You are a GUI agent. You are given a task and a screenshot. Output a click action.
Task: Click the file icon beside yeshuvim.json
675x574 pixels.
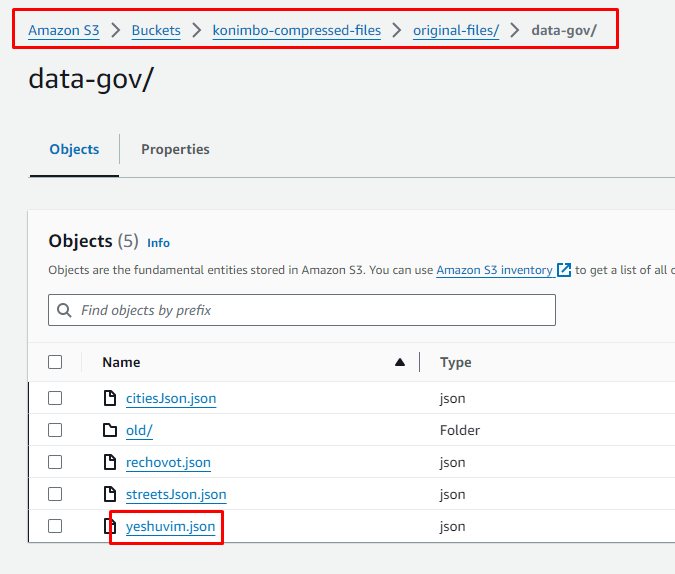tap(110, 526)
